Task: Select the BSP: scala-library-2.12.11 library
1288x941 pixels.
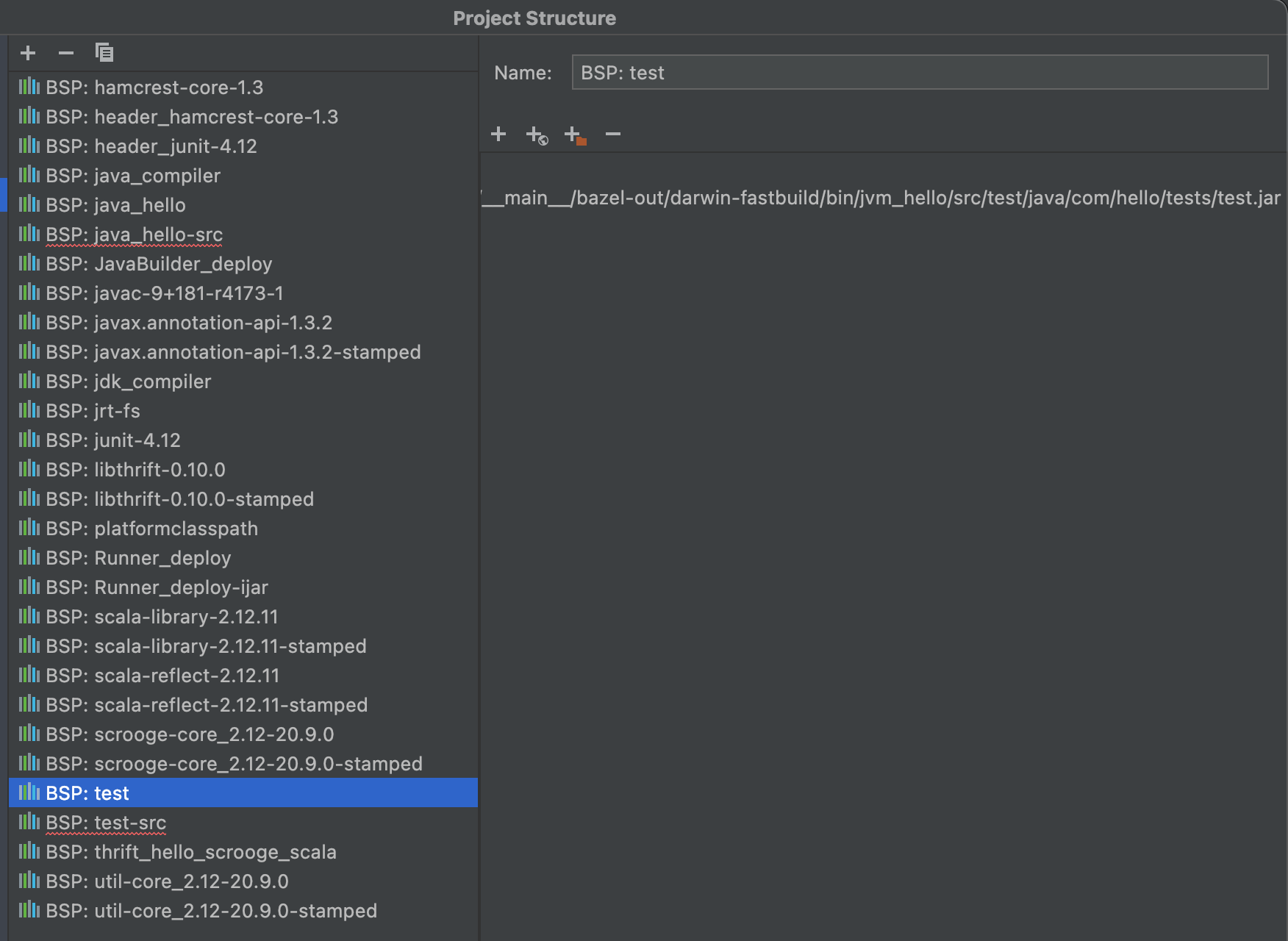Action: tap(162, 616)
